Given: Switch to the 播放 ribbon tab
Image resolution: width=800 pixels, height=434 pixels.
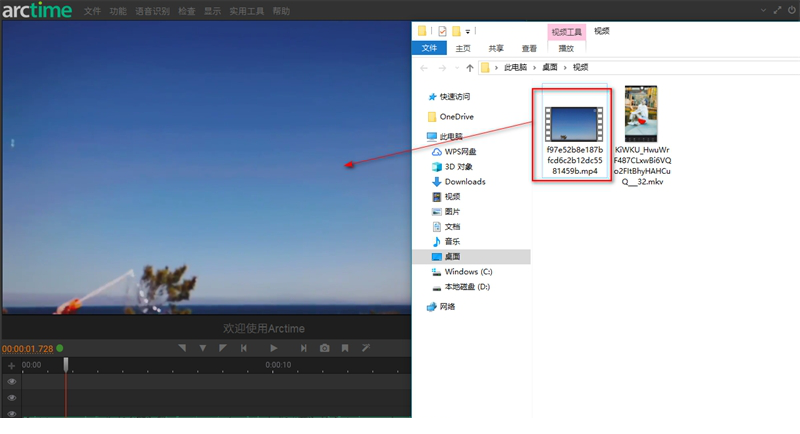Looking at the screenshot, I should [566, 48].
